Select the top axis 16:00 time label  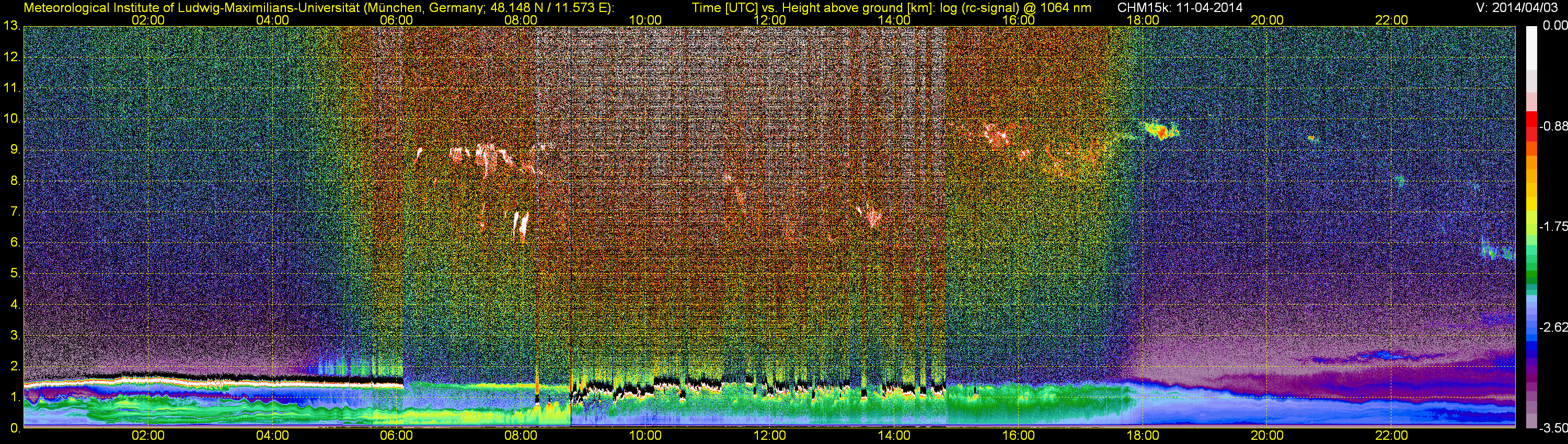click(1018, 20)
